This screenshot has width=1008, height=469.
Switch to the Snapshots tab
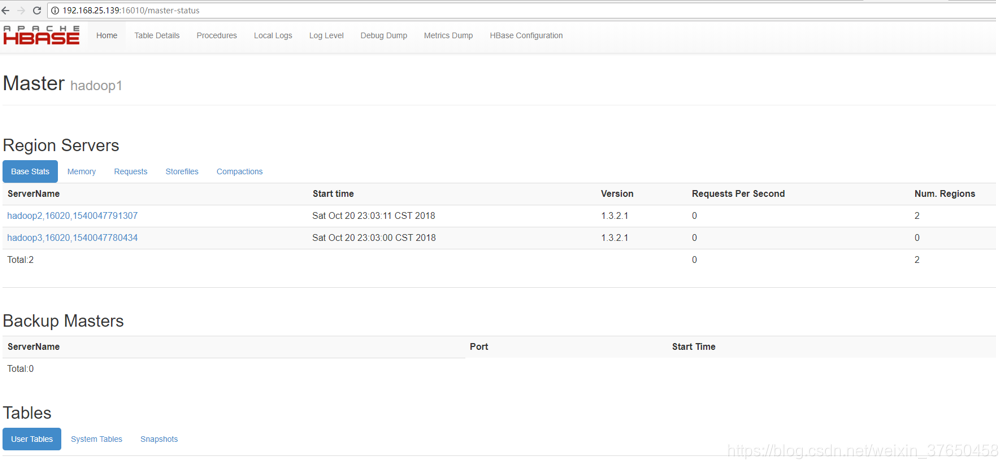point(159,439)
